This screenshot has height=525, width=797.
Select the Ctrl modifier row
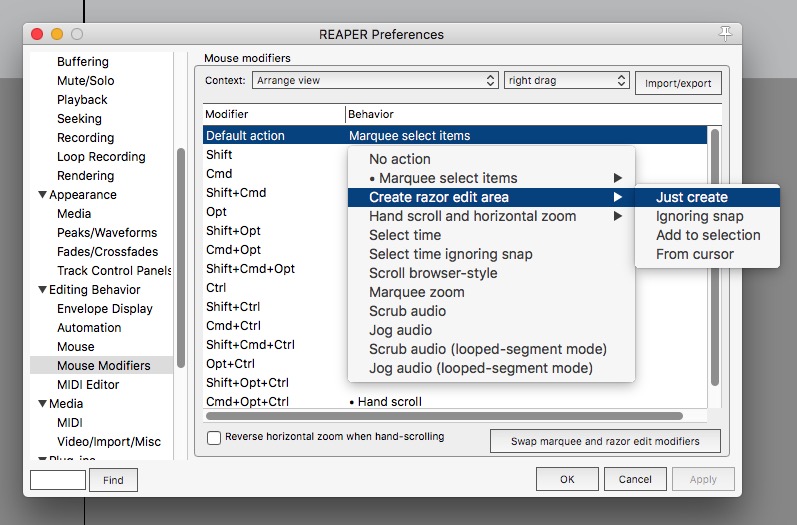(274, 288)
